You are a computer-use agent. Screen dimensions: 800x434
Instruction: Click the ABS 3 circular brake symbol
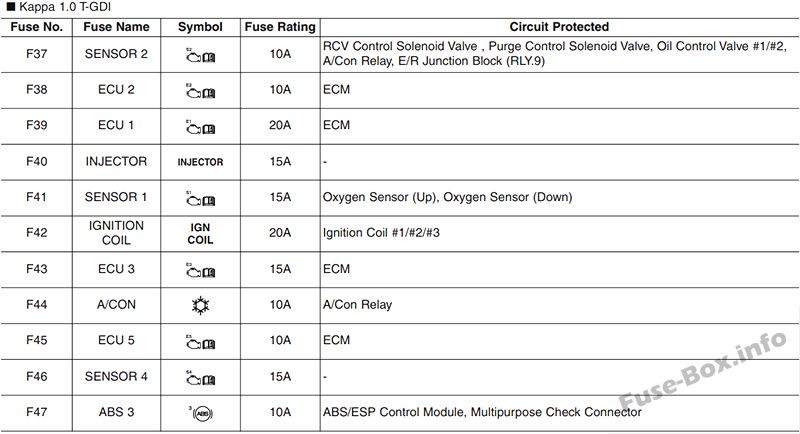point(201,413)
